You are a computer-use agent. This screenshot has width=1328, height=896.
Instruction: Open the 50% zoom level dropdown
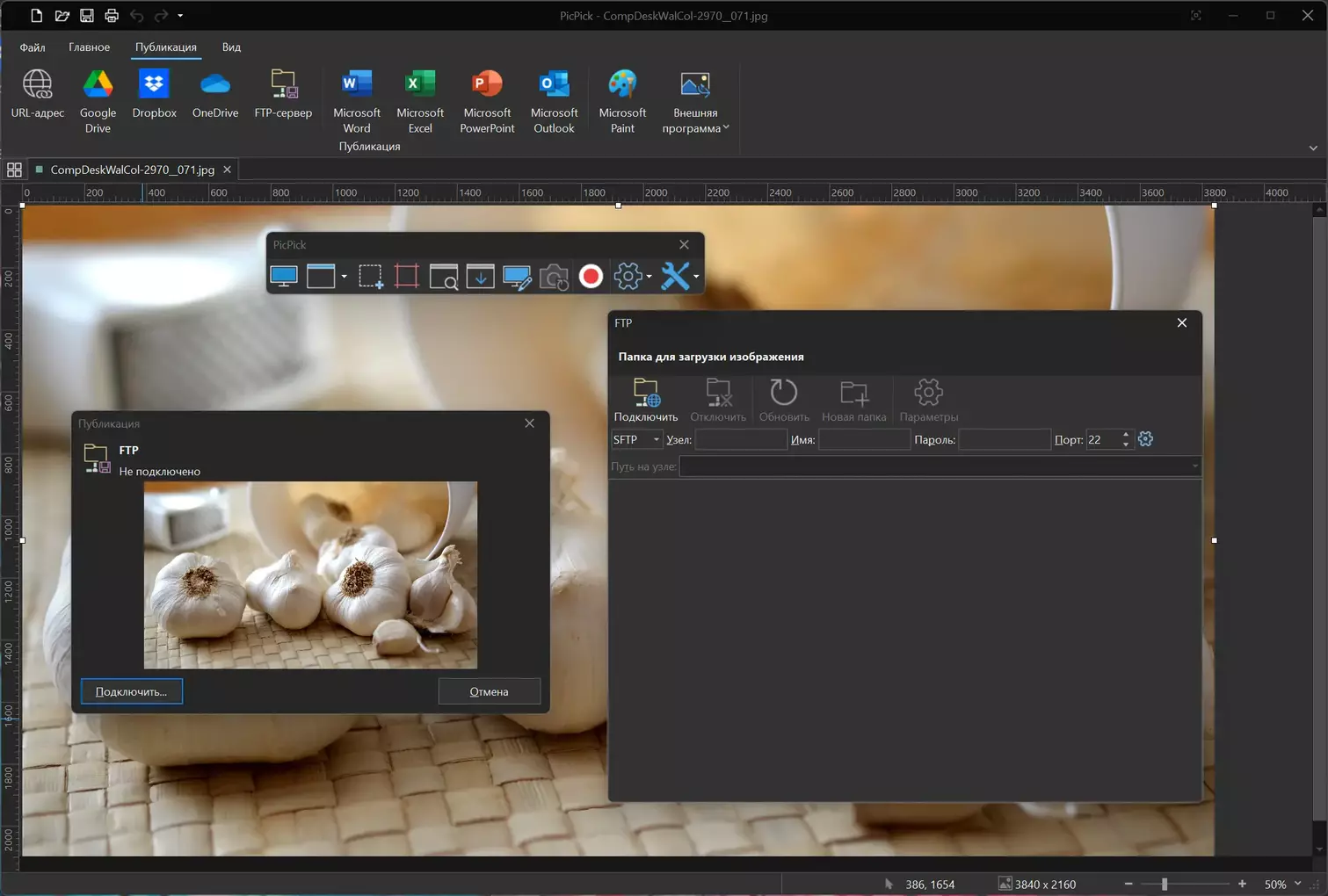click(1297, 884)
